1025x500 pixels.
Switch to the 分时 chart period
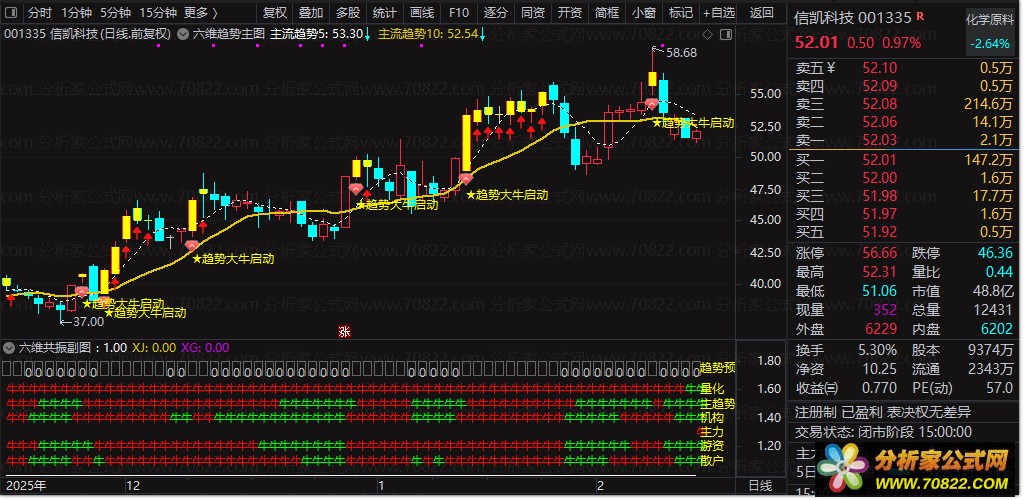pyautogui.click(x=39, y=12)
